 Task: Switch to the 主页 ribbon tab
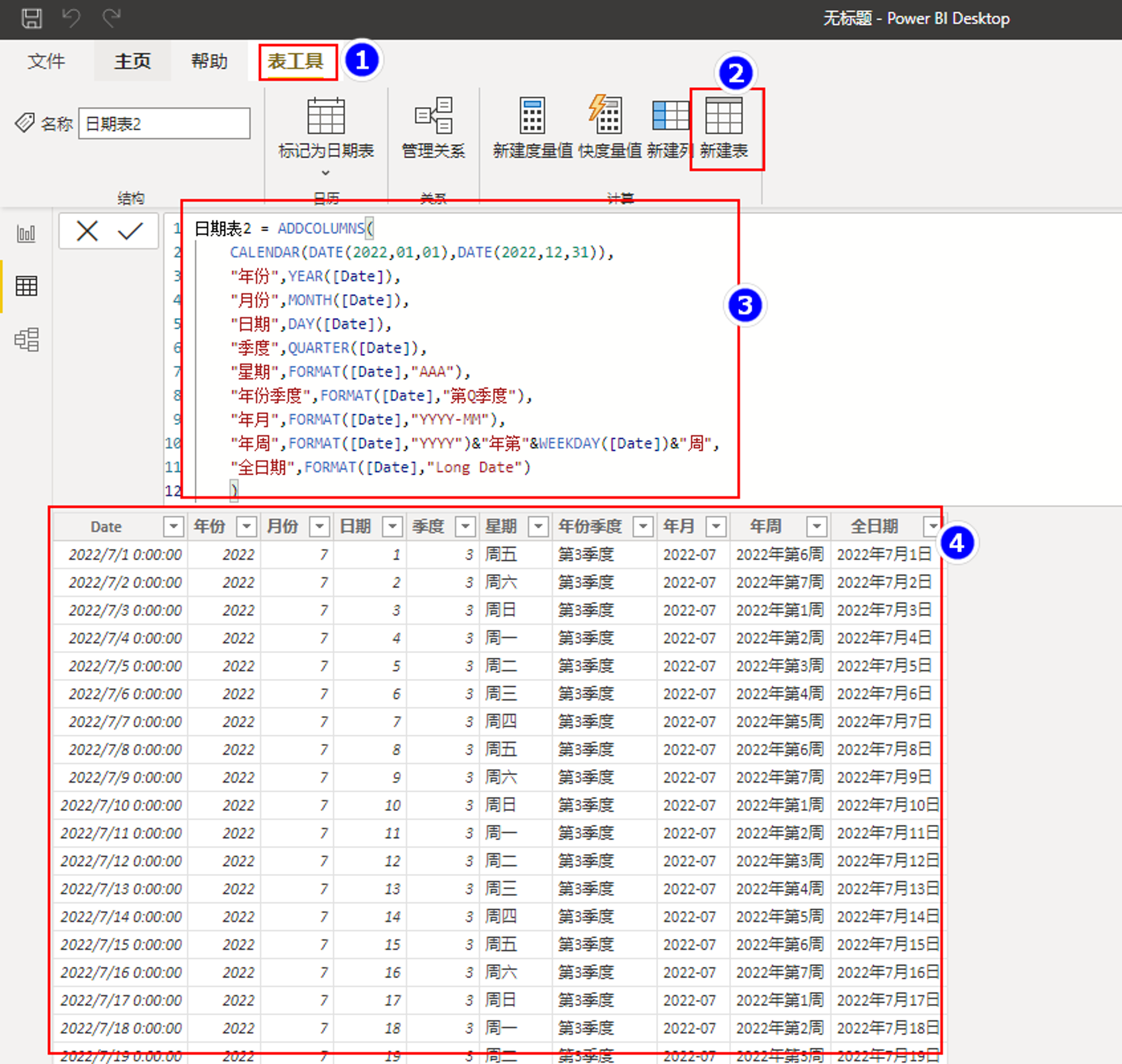pyautogui.click(x=132, y=61)
